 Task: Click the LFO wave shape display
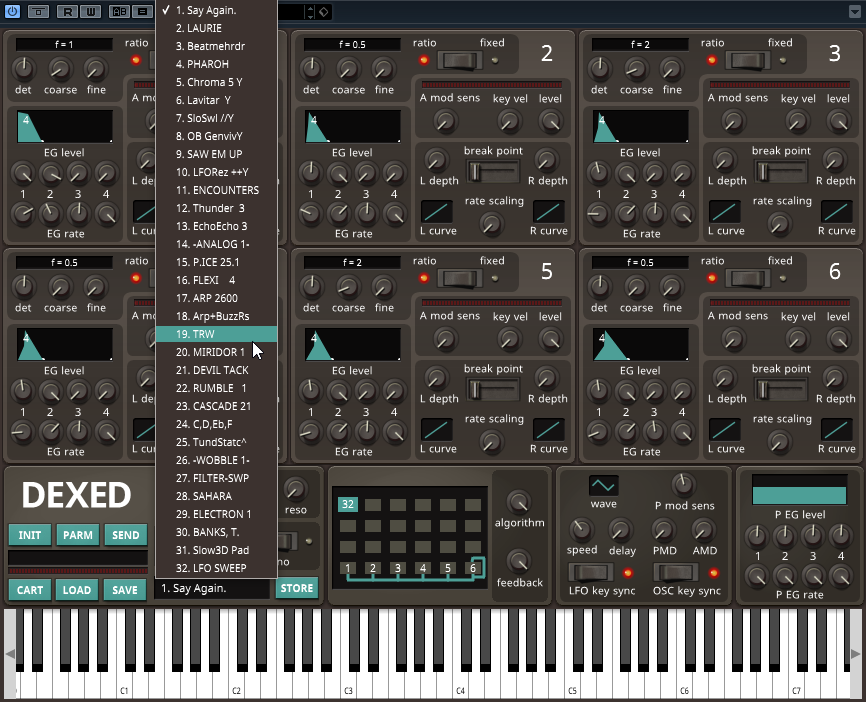[603, 485]
